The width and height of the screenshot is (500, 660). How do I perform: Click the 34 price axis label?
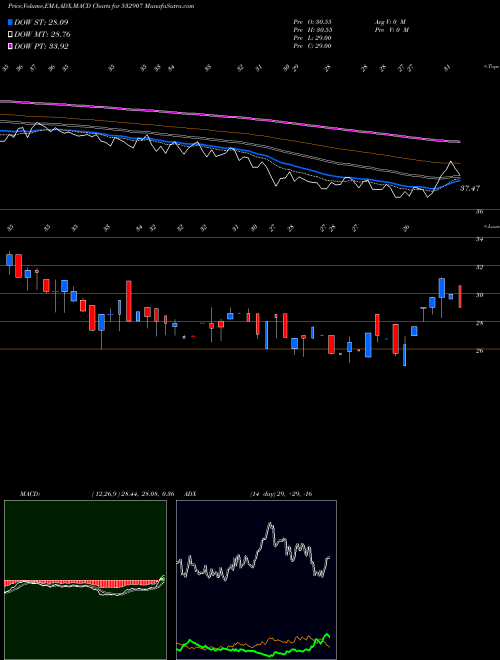point(479,240)
